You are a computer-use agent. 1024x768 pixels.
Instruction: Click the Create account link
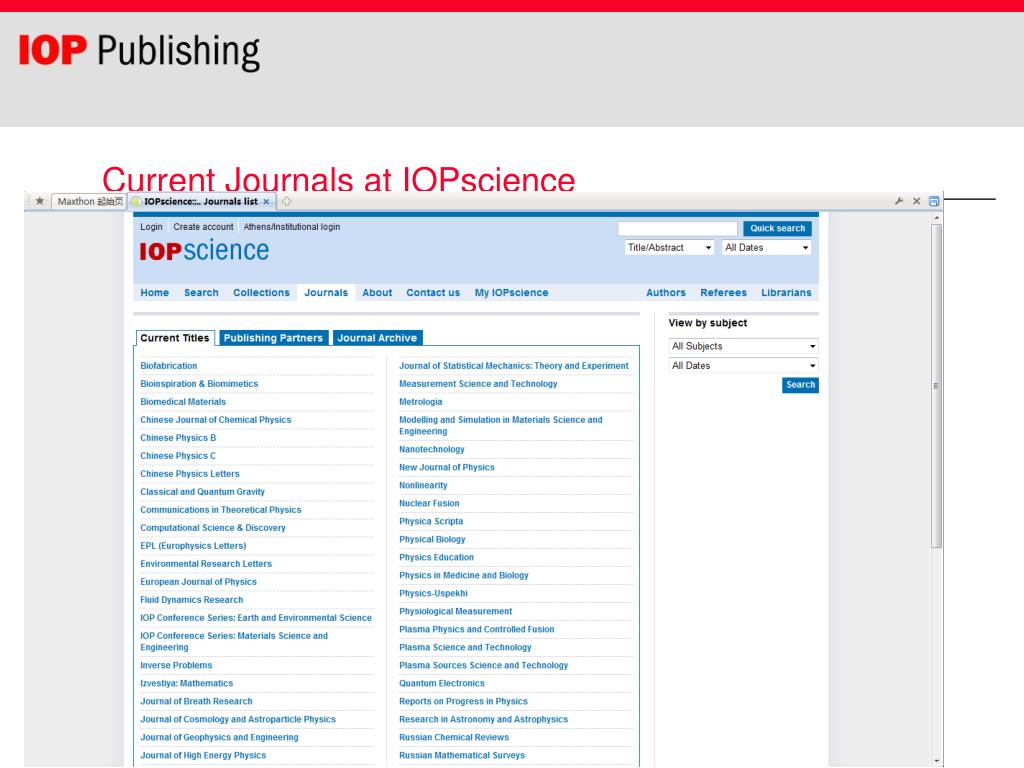point(203,227)
